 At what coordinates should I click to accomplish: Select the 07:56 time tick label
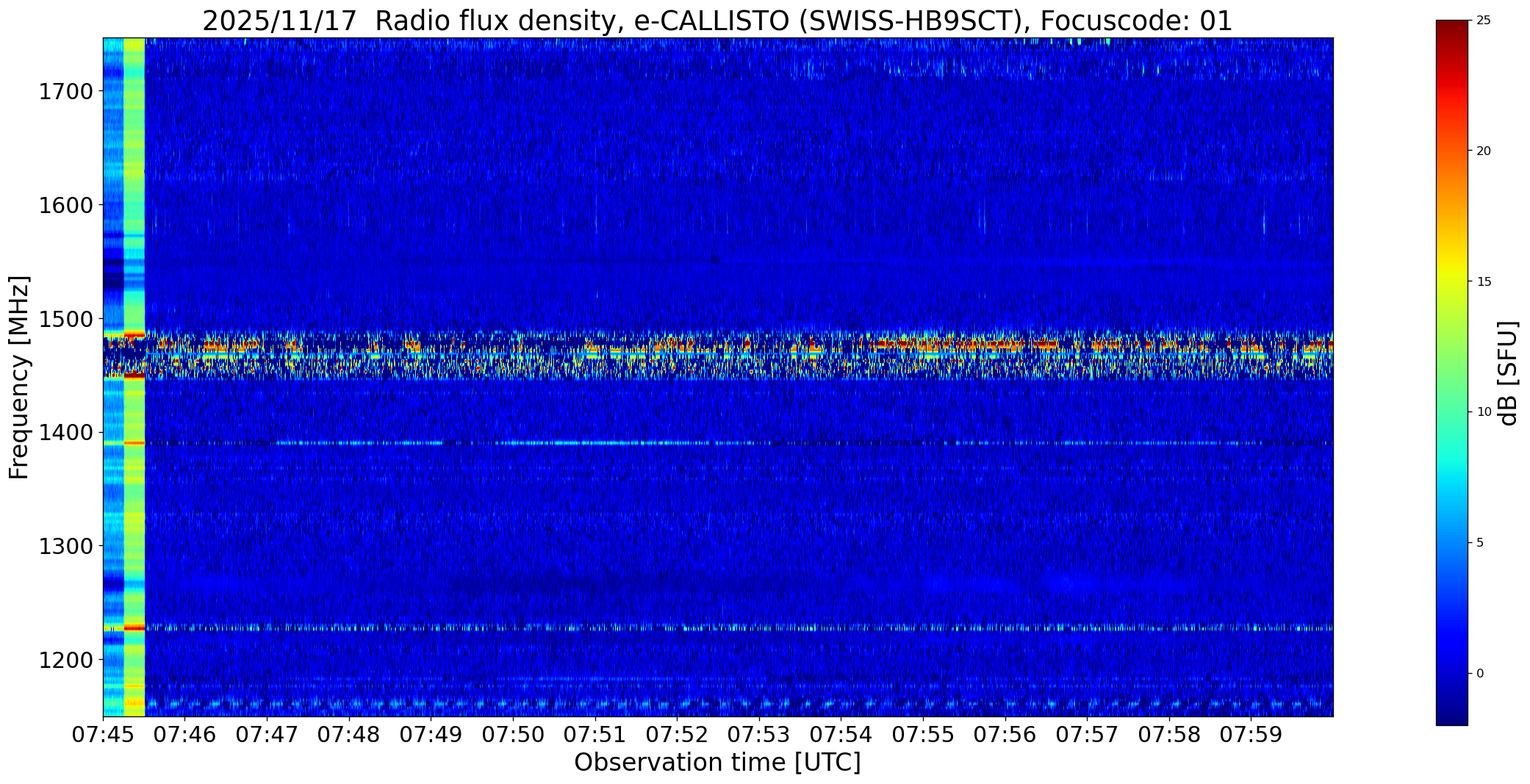[x=1005, y=735]
